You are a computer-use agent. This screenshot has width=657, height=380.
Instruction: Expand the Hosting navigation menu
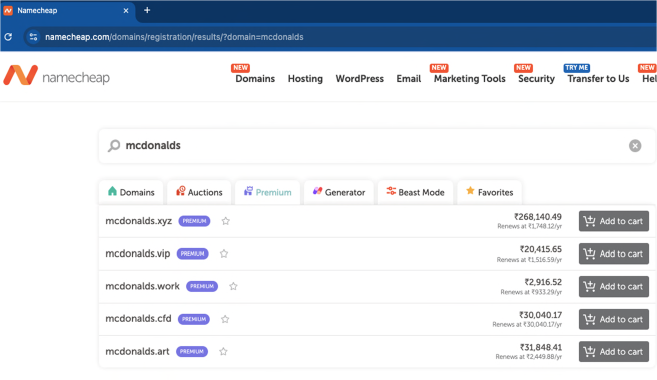point(305,79)
